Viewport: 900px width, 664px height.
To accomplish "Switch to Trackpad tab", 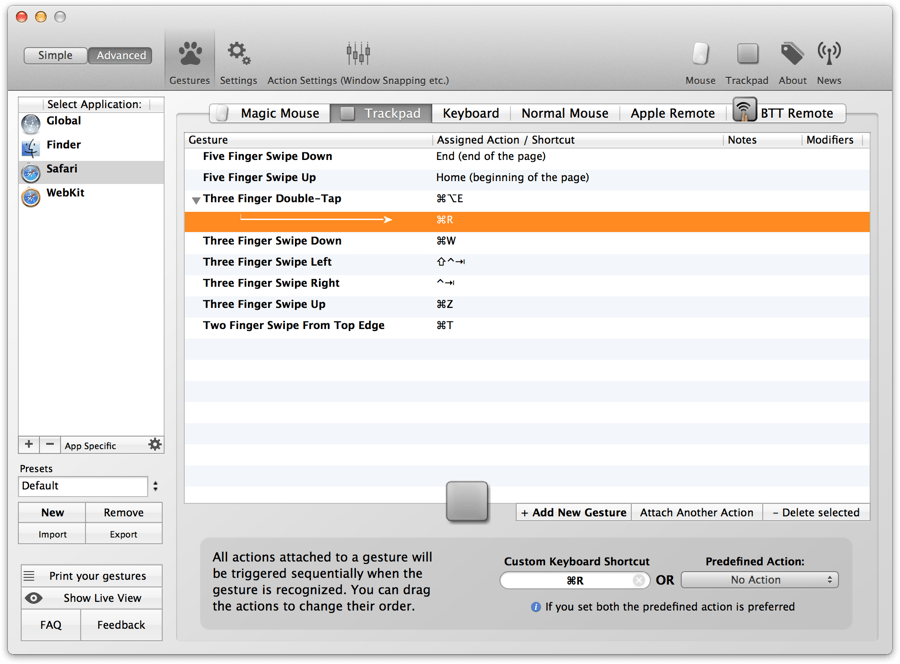I will click(381, 113).
